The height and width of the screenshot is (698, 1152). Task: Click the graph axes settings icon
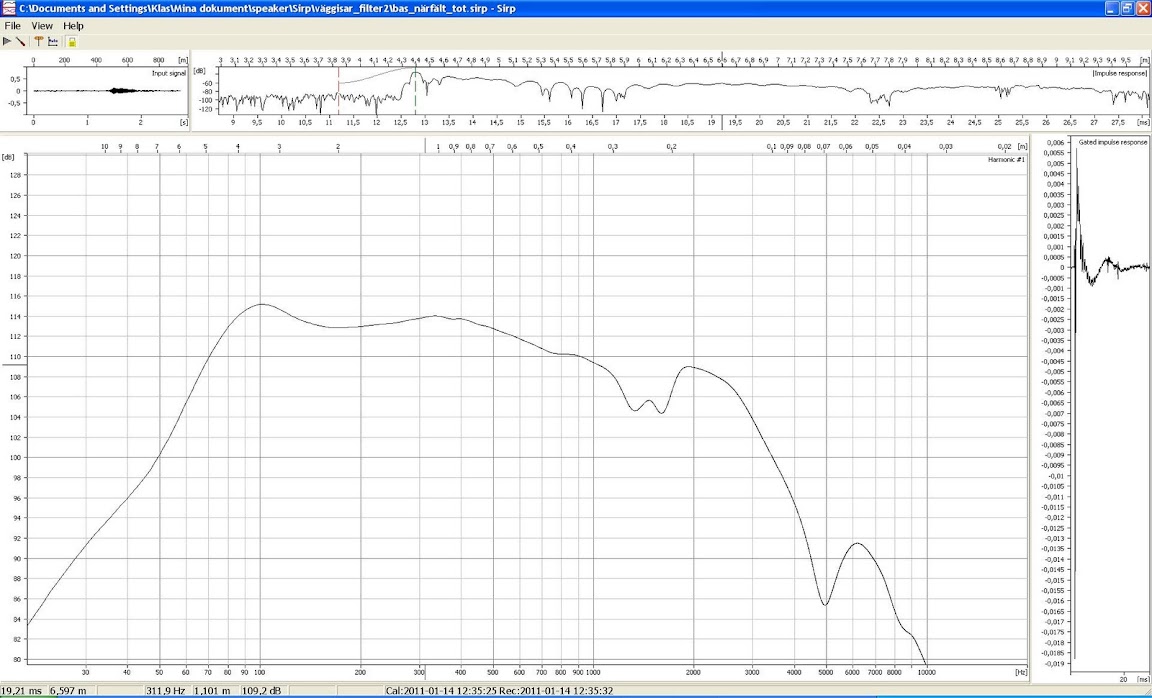click(x=53, y=41)
